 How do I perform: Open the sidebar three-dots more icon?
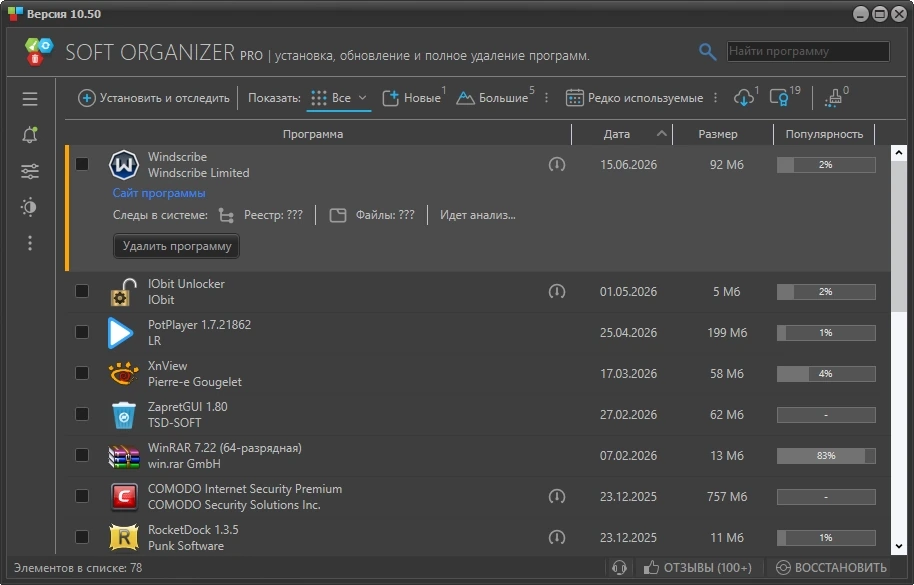click(30, 243)
